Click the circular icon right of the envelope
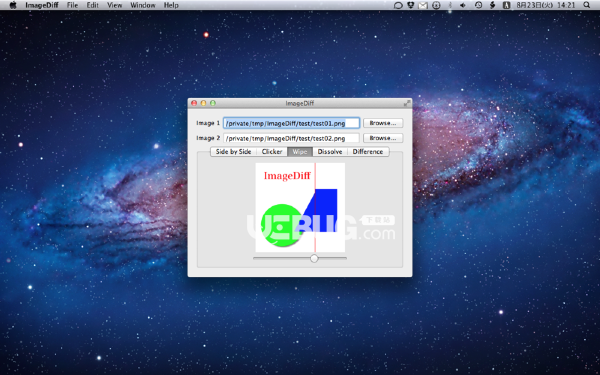Screen dimensions: 600x375 (436, 5)
